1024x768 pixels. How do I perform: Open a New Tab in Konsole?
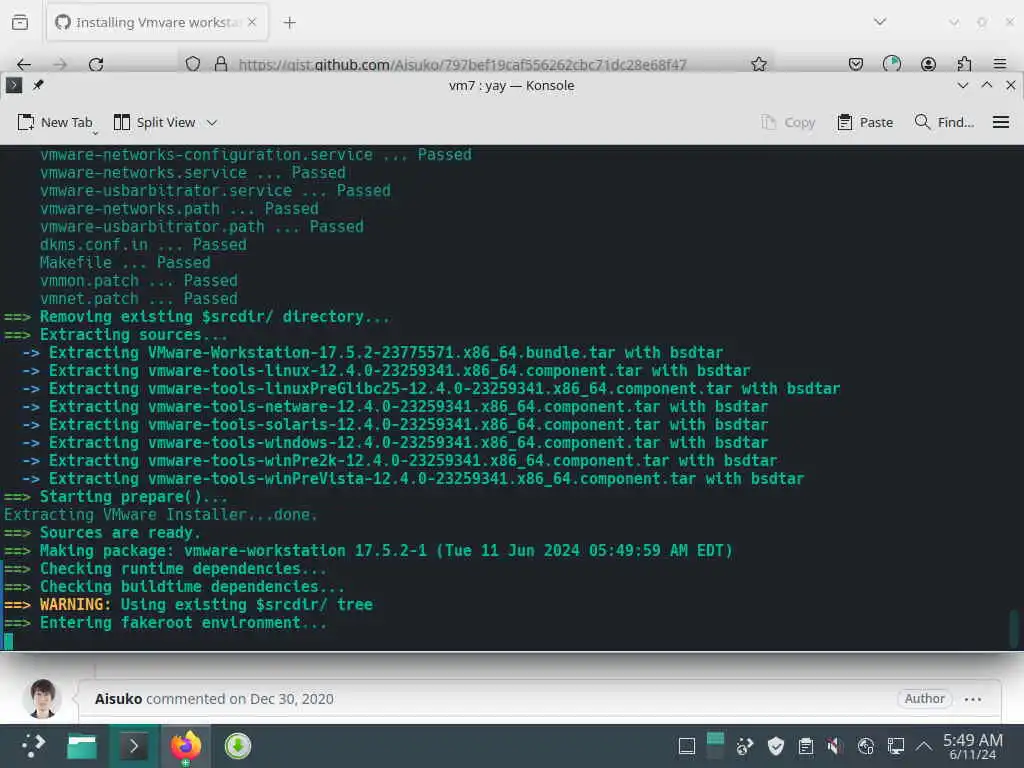pos(55,122)
